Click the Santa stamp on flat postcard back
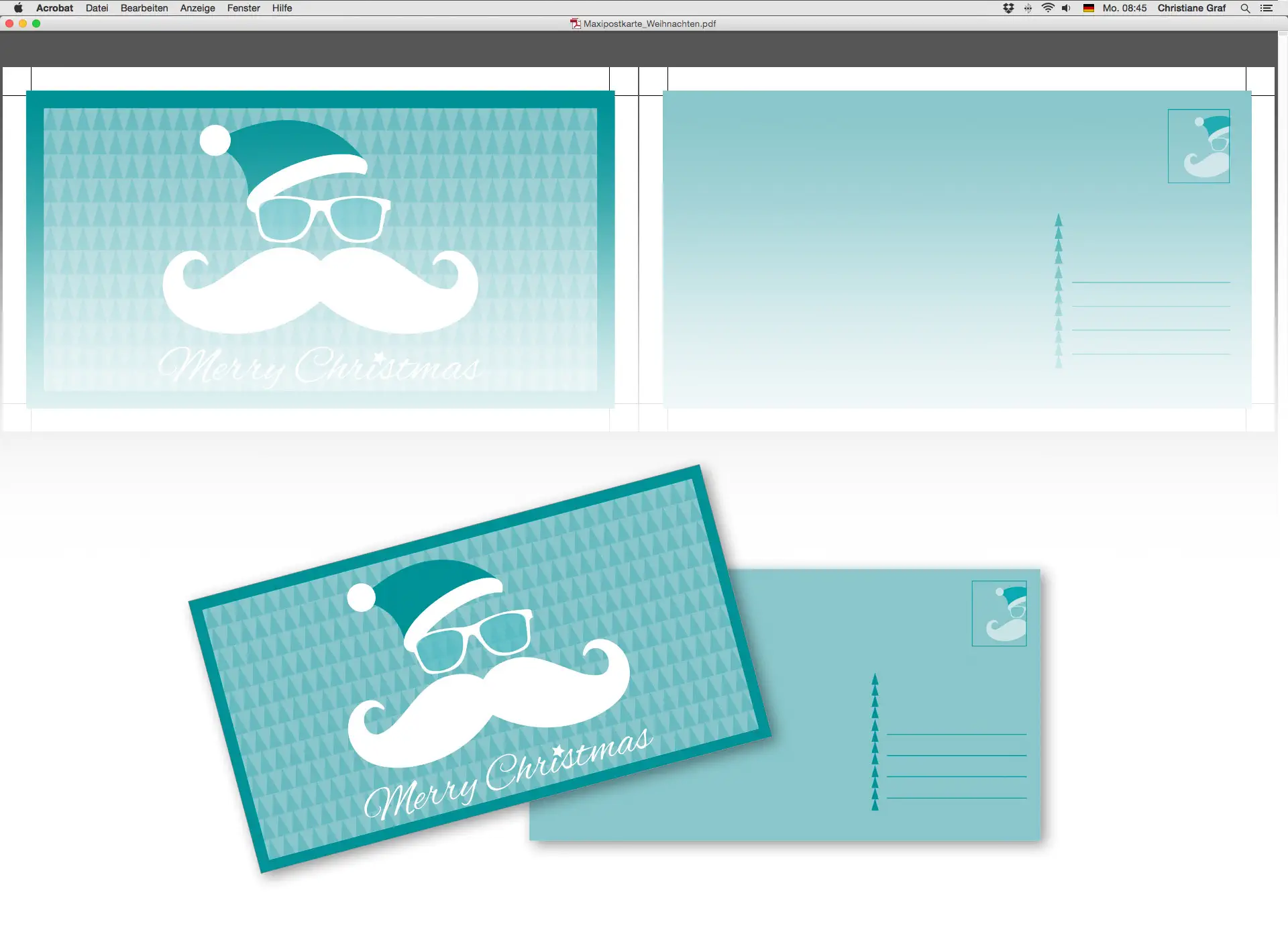This screenshot has width=1288, height=936. point(1199,146)
